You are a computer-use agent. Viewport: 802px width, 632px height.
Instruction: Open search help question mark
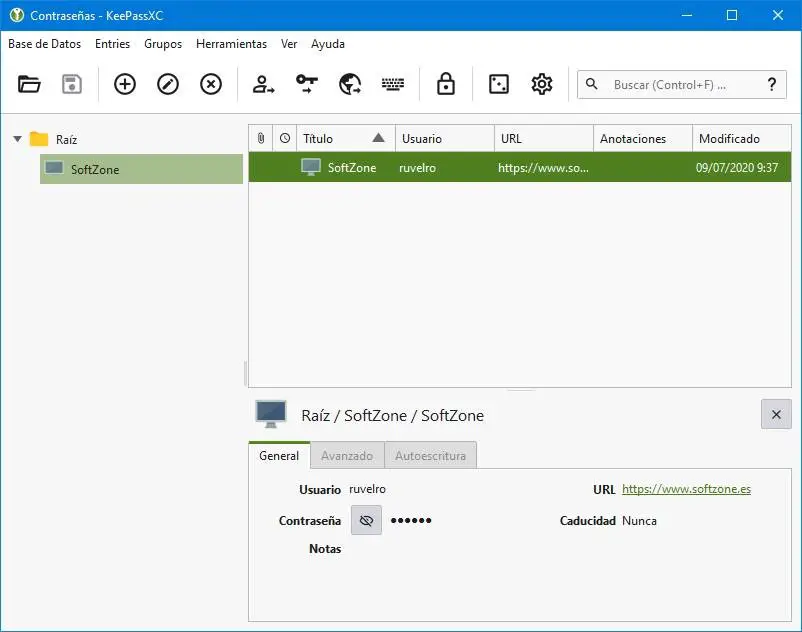[x=772, y=84]
